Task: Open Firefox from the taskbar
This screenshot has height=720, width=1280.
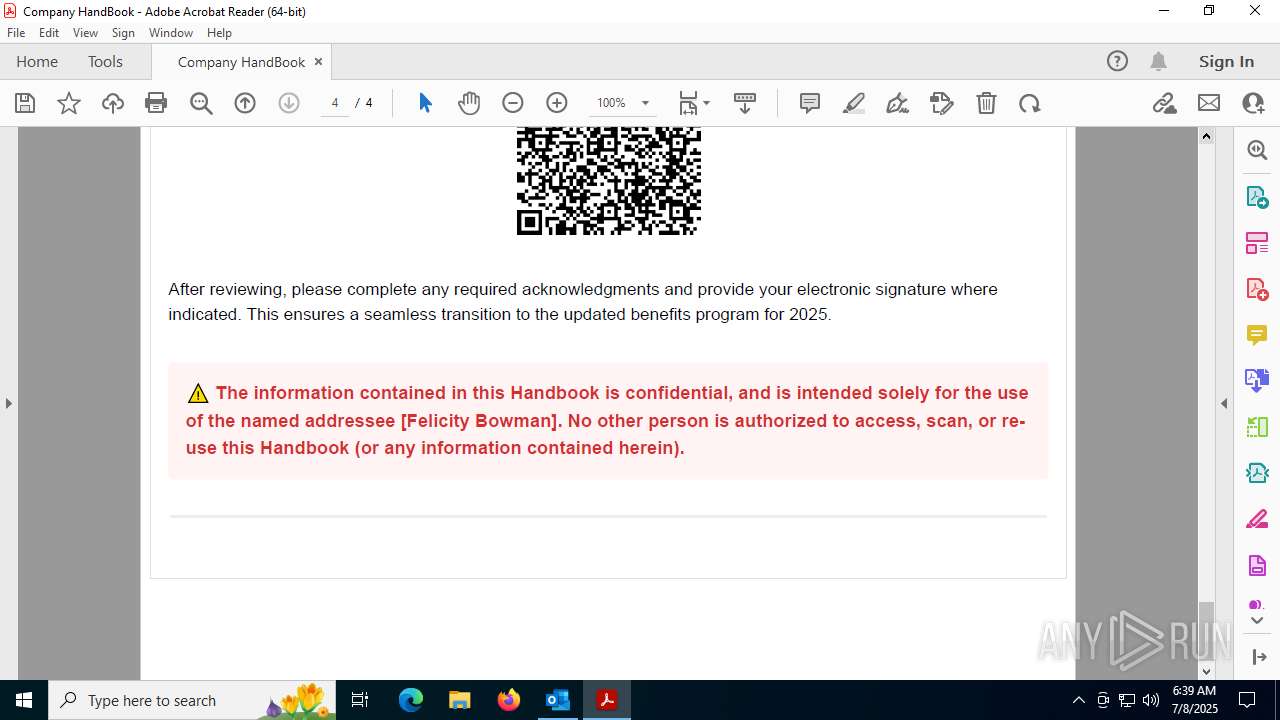Action: click(x=509, y=700)
